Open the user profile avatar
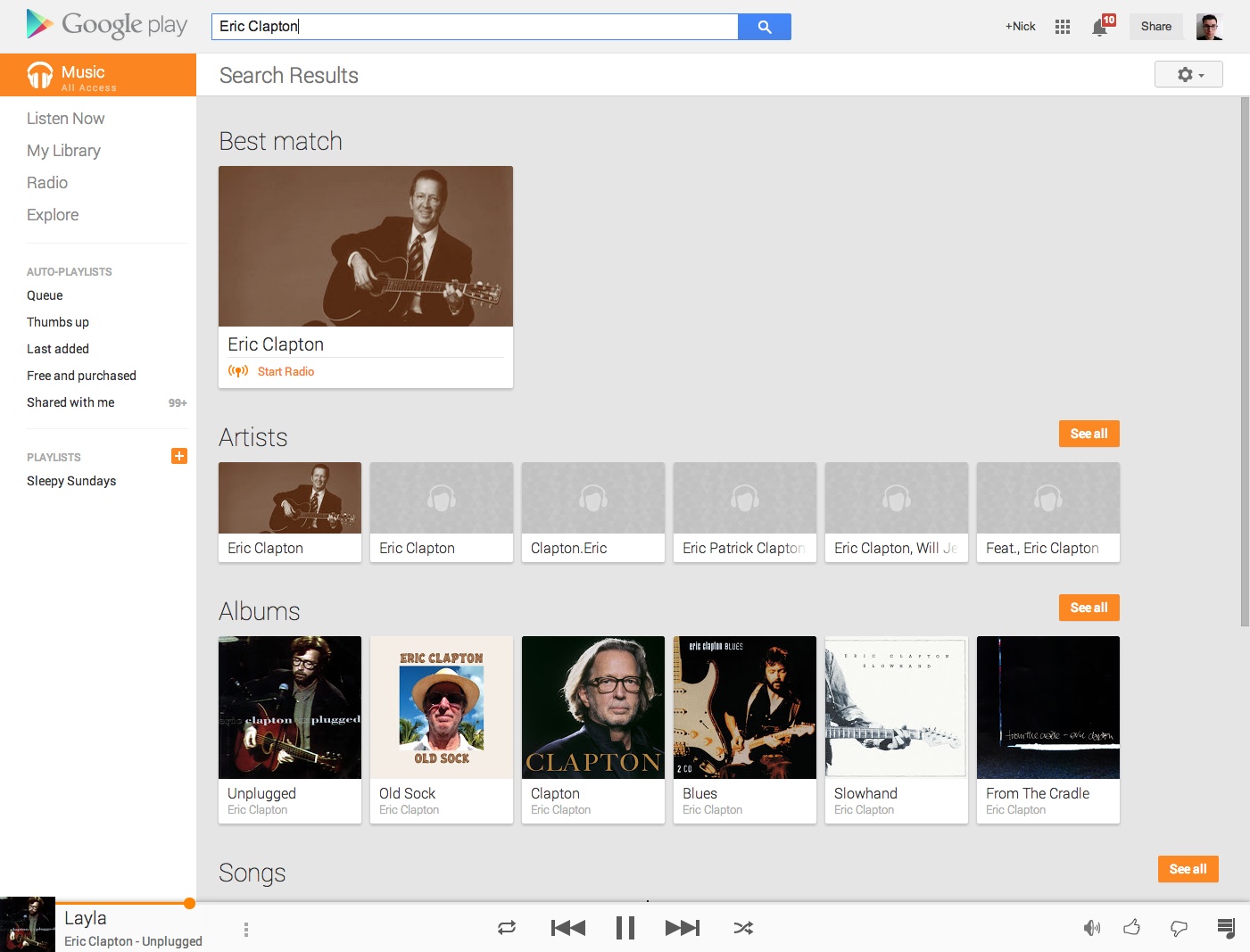Screen dimensions: 1250x952 (1209, 27)
